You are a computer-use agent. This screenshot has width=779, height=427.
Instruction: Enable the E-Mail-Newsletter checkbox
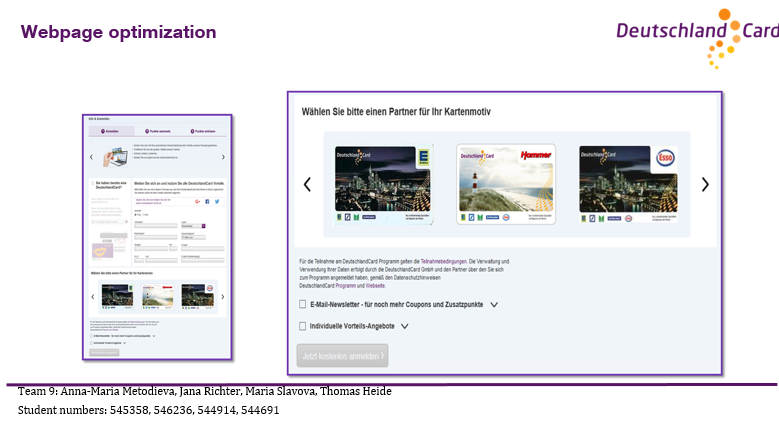[x=303, y=304]
